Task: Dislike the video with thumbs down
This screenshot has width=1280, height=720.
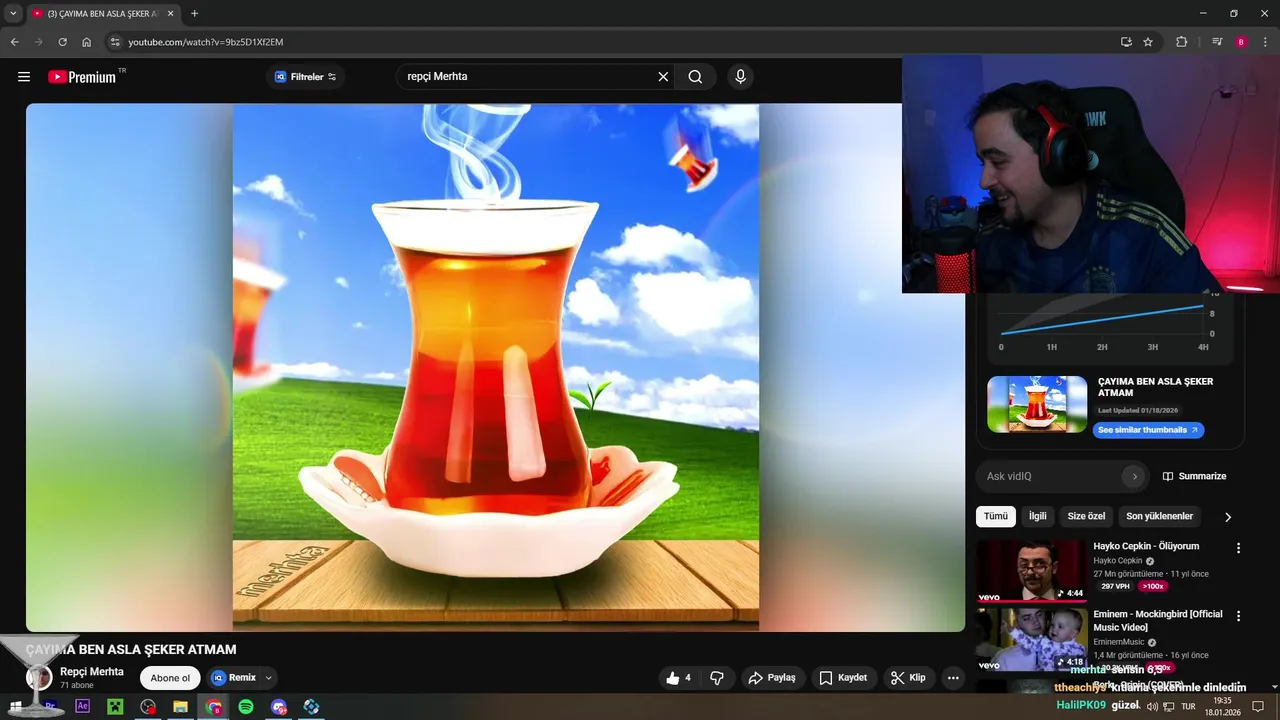Action: pyautogui.click(x=717, y=678)
